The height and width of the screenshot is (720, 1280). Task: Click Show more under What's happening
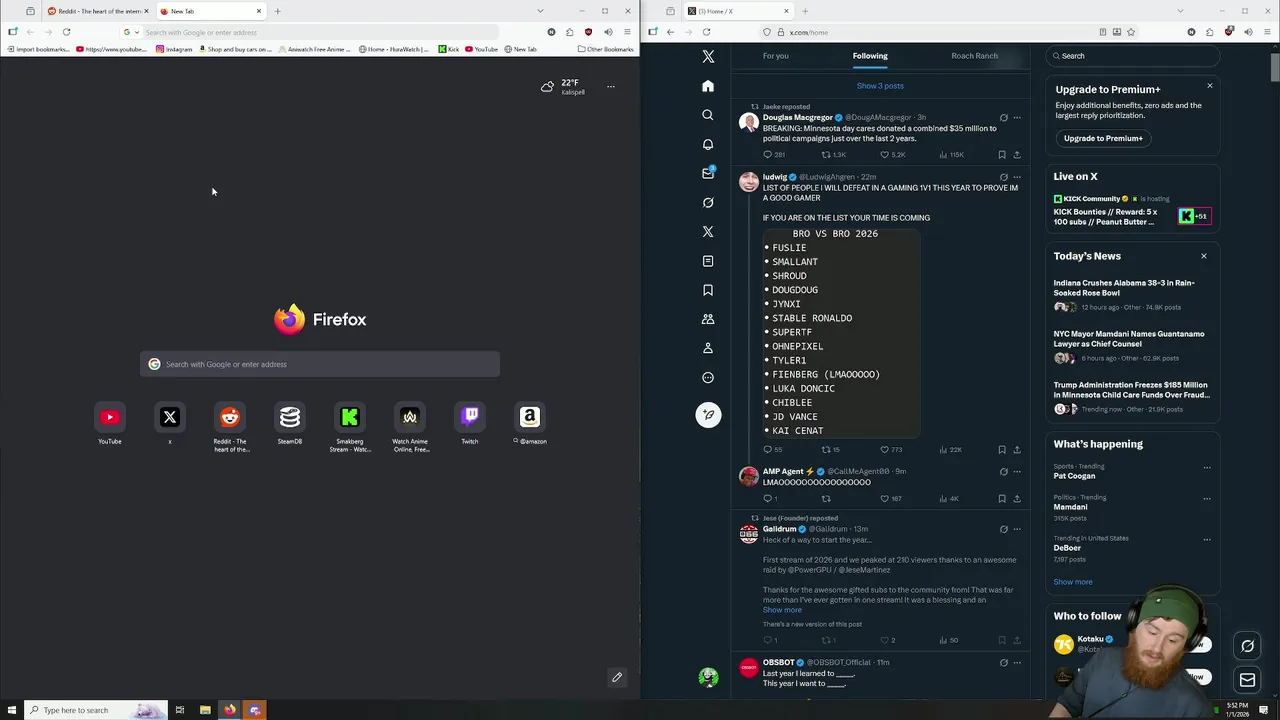click(x=1073, y=582)
